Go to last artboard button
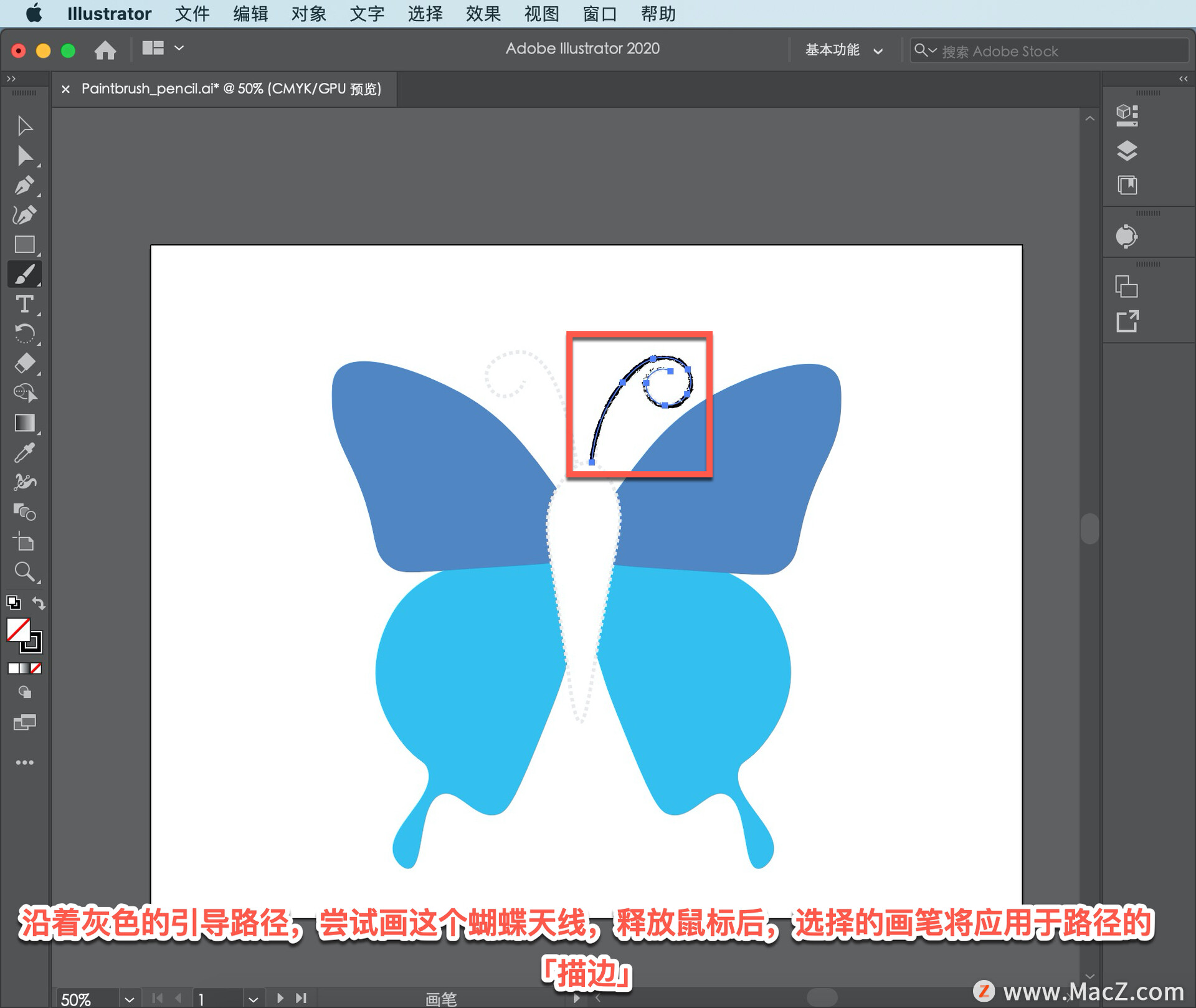Viewport: 1196px width, 1008px height. click(301, 998)
